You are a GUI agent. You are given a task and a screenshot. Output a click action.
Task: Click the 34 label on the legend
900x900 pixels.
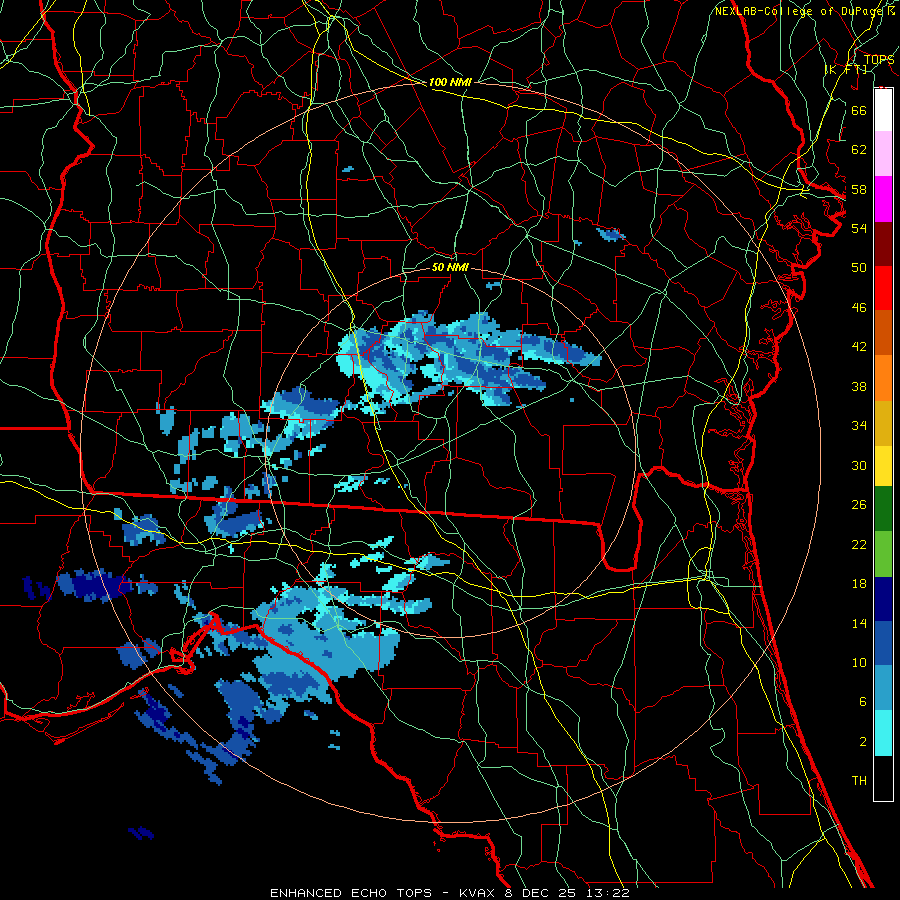(859, 425)
